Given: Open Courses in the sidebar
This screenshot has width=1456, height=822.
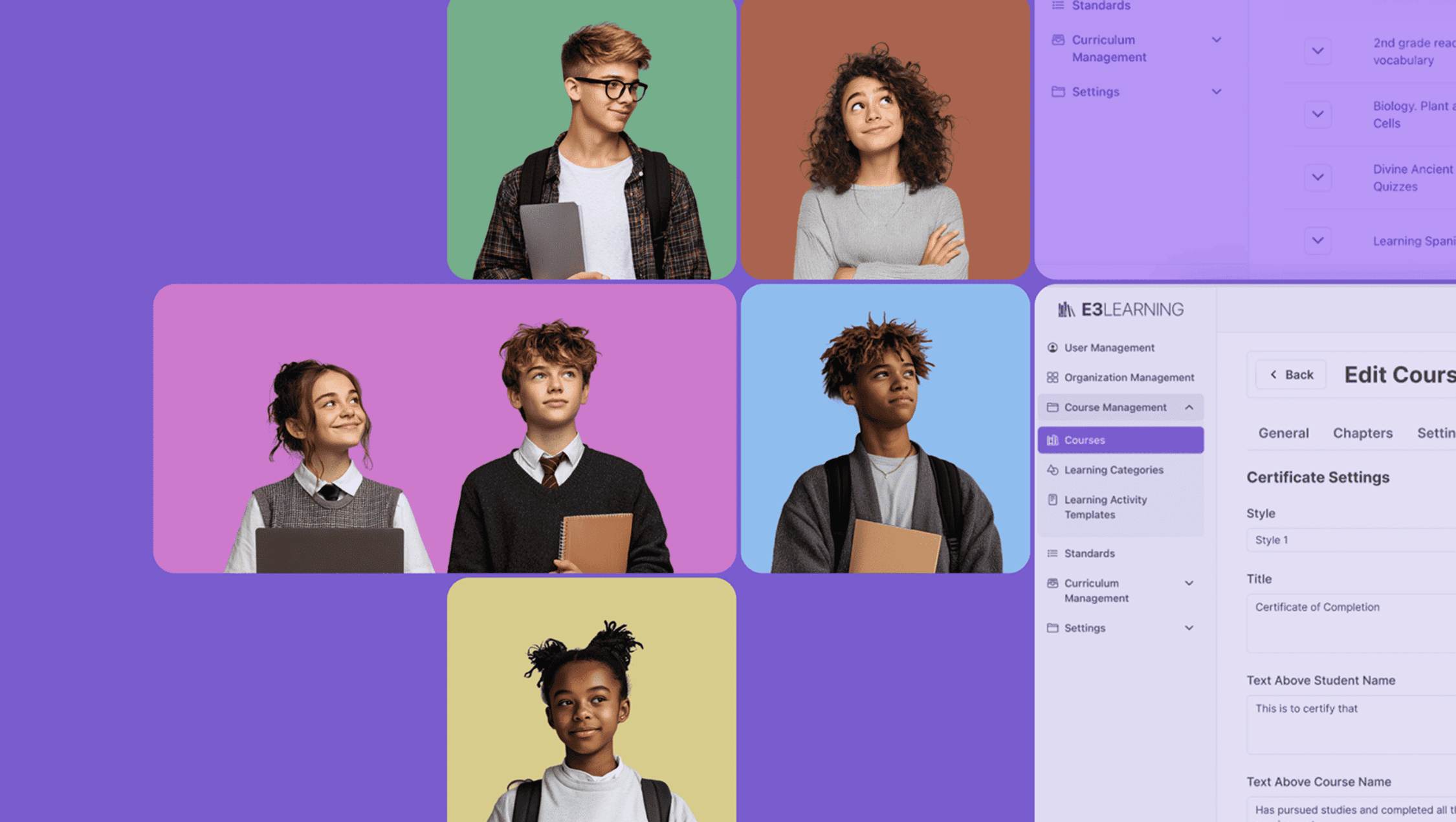Looking at the screenshot, I should 1120,440.
